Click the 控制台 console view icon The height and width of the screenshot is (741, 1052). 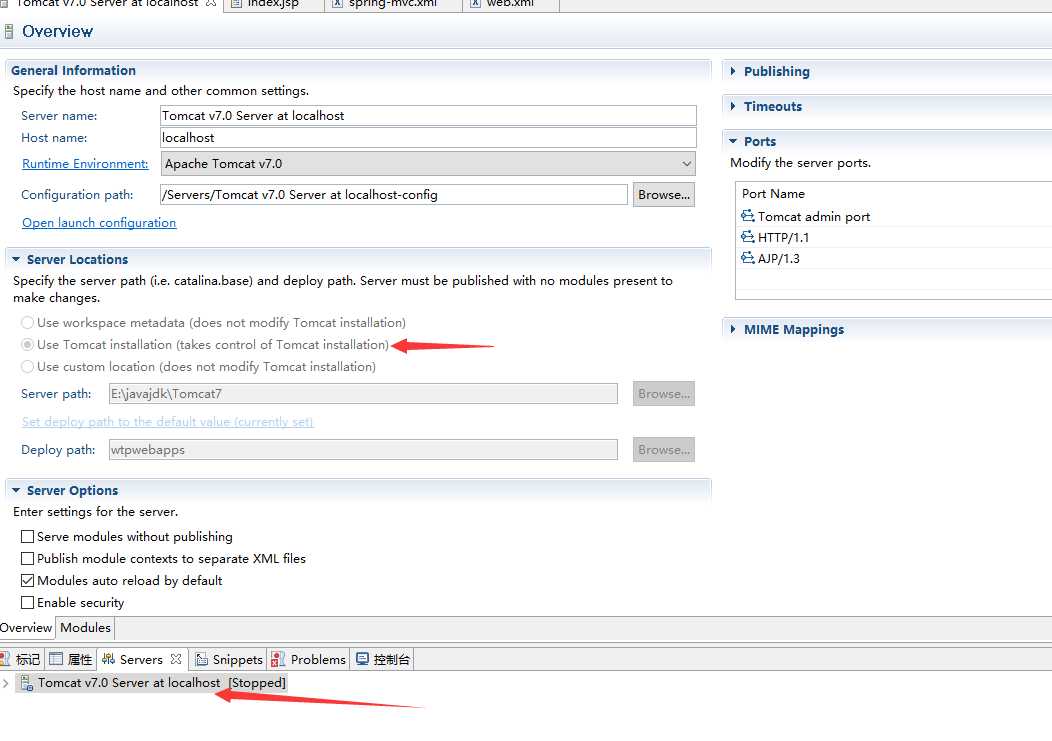362,658
